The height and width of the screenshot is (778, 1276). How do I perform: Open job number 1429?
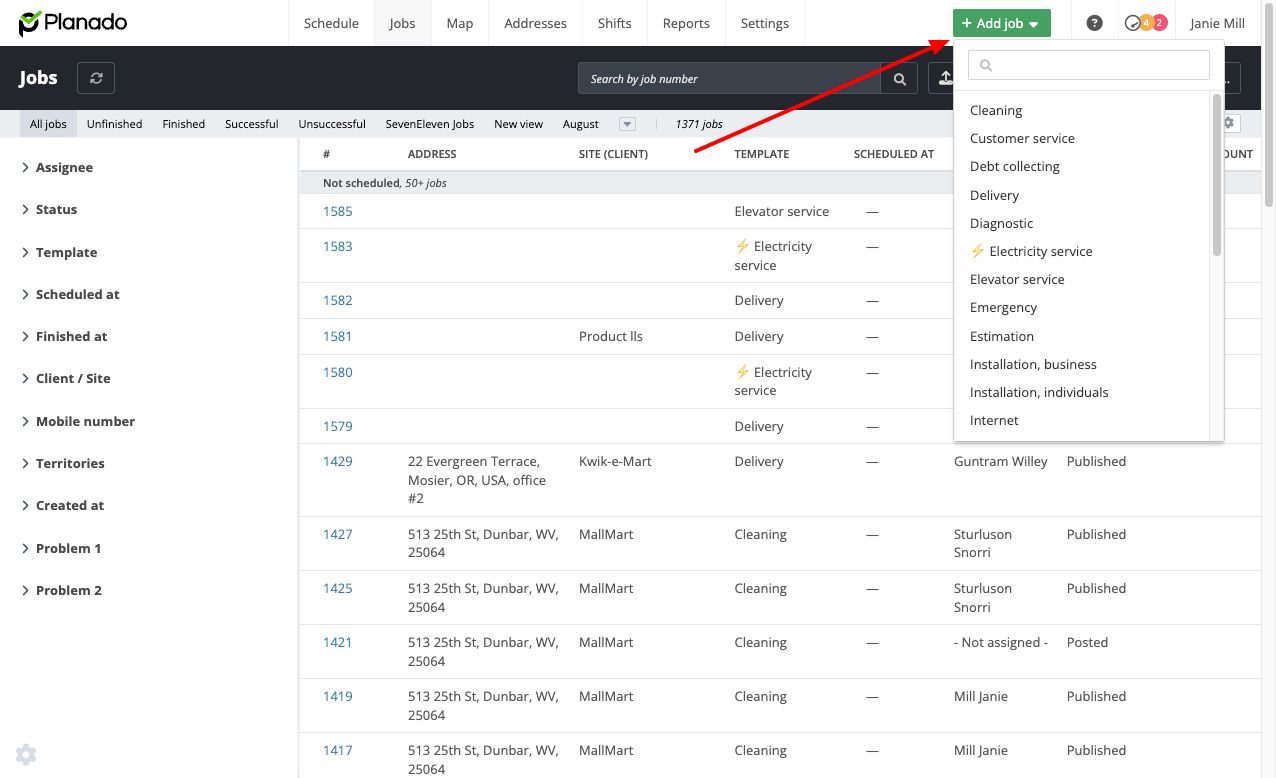pos(337,461)
